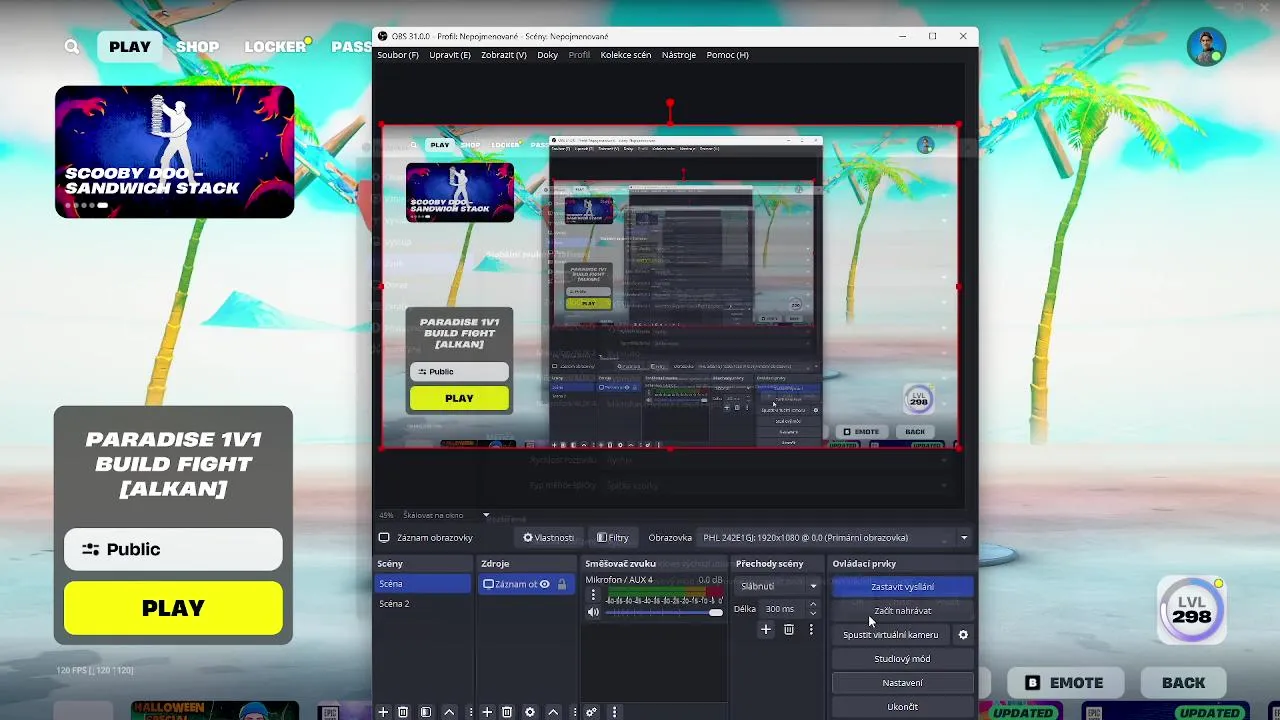Screen dimensions: 1280x720
Task: Click Záznam obrazovky monitor icon in source bar
Action: (x=383, y=538)
